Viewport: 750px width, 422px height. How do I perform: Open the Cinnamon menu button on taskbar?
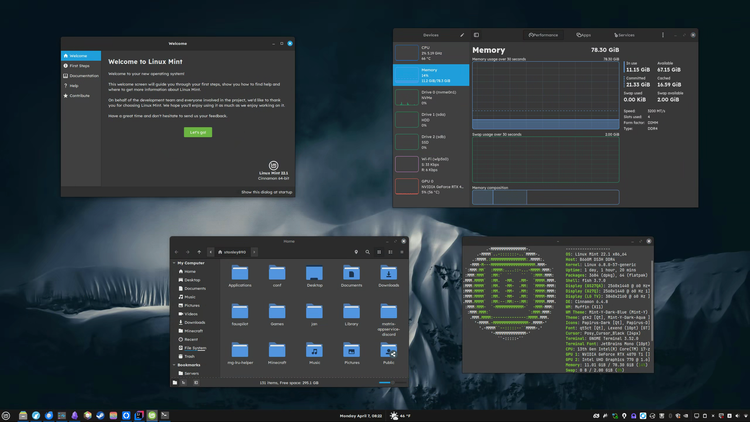[6, 416]
